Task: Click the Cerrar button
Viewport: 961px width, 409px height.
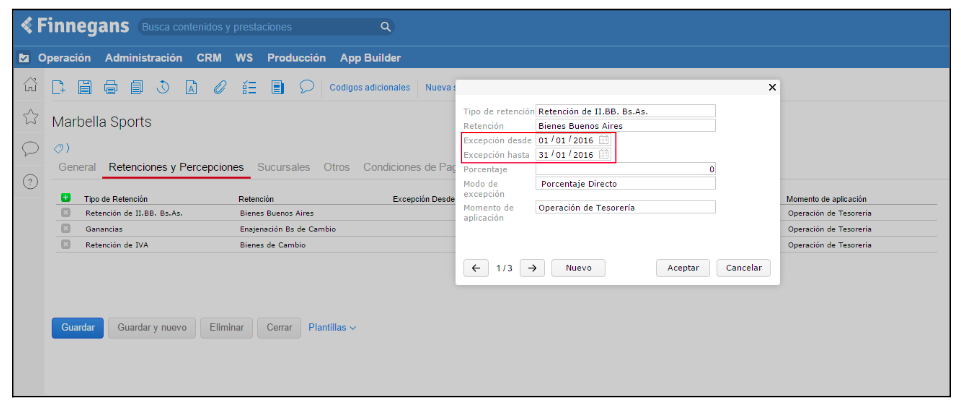Action: 279,328
